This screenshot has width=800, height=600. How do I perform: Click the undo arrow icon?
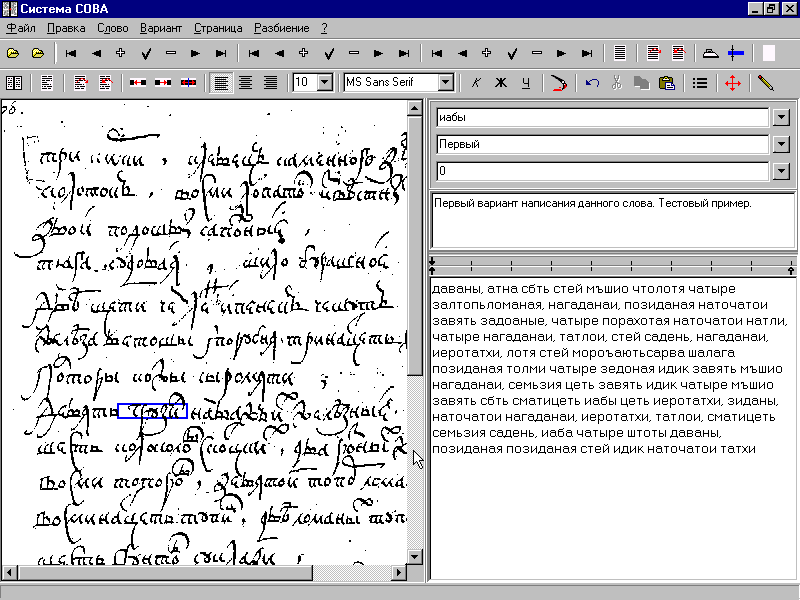pyautogui.click(x=593, y=83)
